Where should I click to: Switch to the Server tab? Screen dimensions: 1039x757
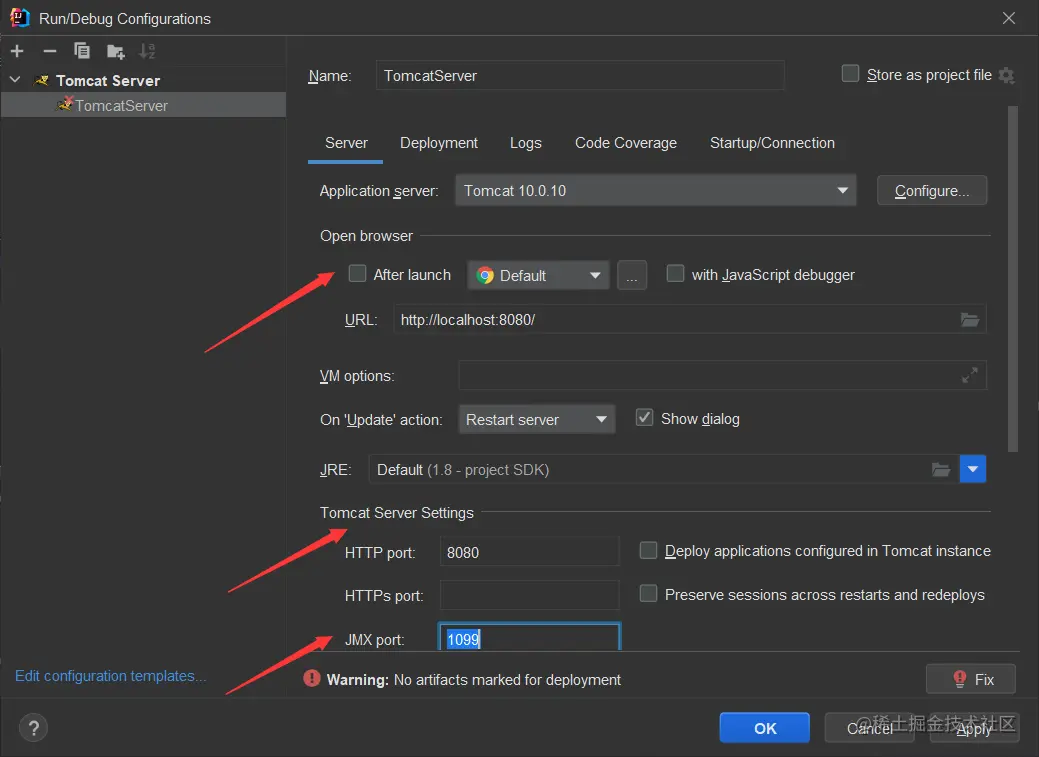coord(346,143)
